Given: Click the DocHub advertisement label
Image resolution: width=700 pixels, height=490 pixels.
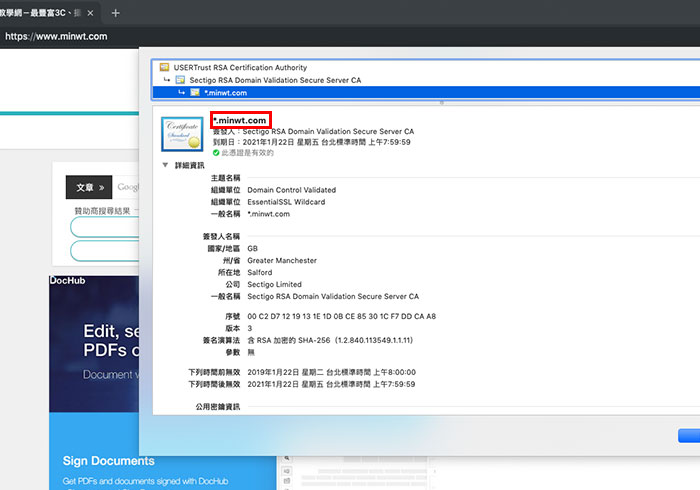Looking at the screenshot, I should coord(67,280).
